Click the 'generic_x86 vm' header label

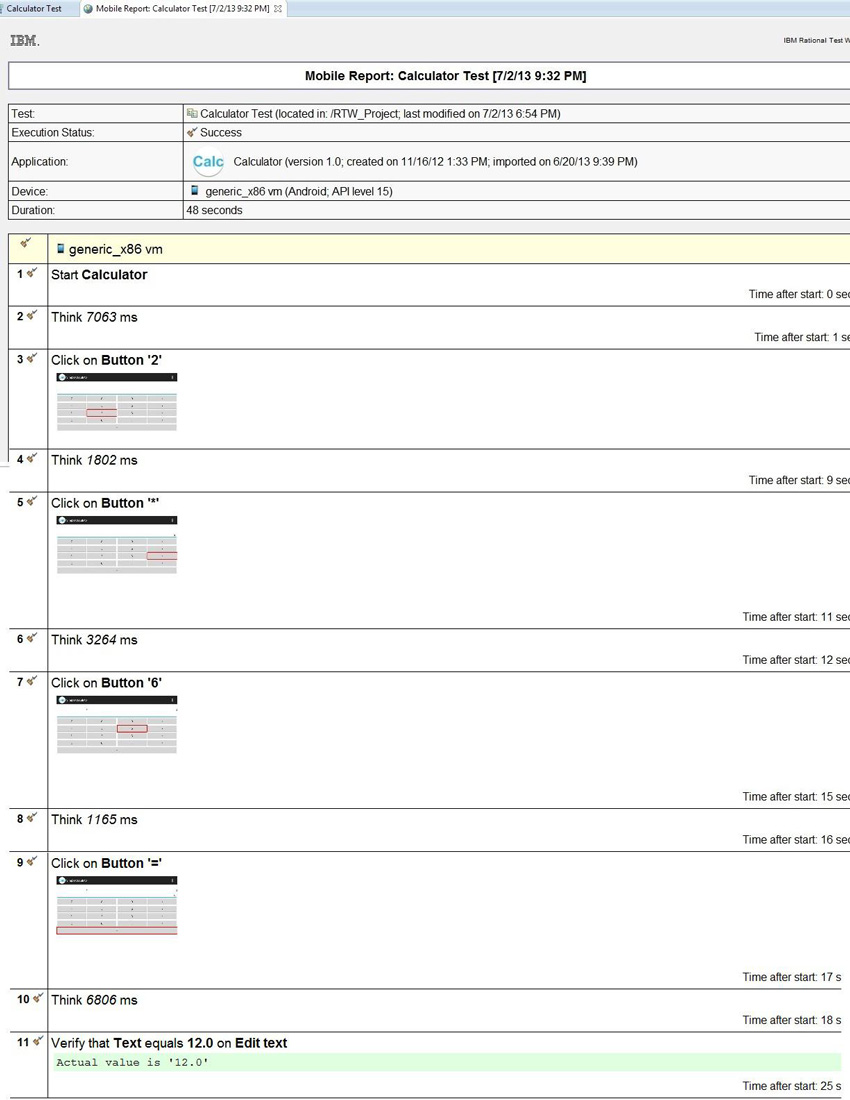pos(116,249)
